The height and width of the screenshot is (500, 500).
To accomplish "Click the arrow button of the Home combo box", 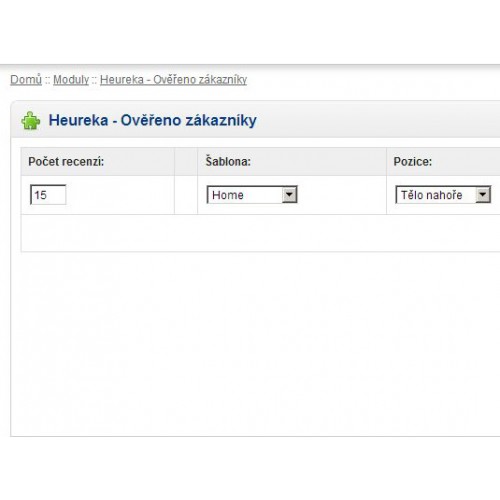I will [289, 195].
